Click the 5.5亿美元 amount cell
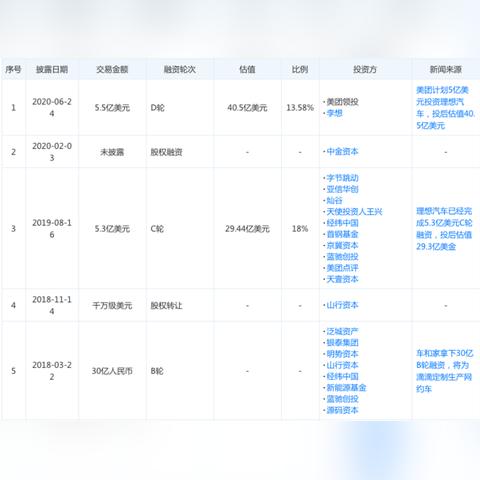Viewport: 480px width, 480px height. [112, 108]
